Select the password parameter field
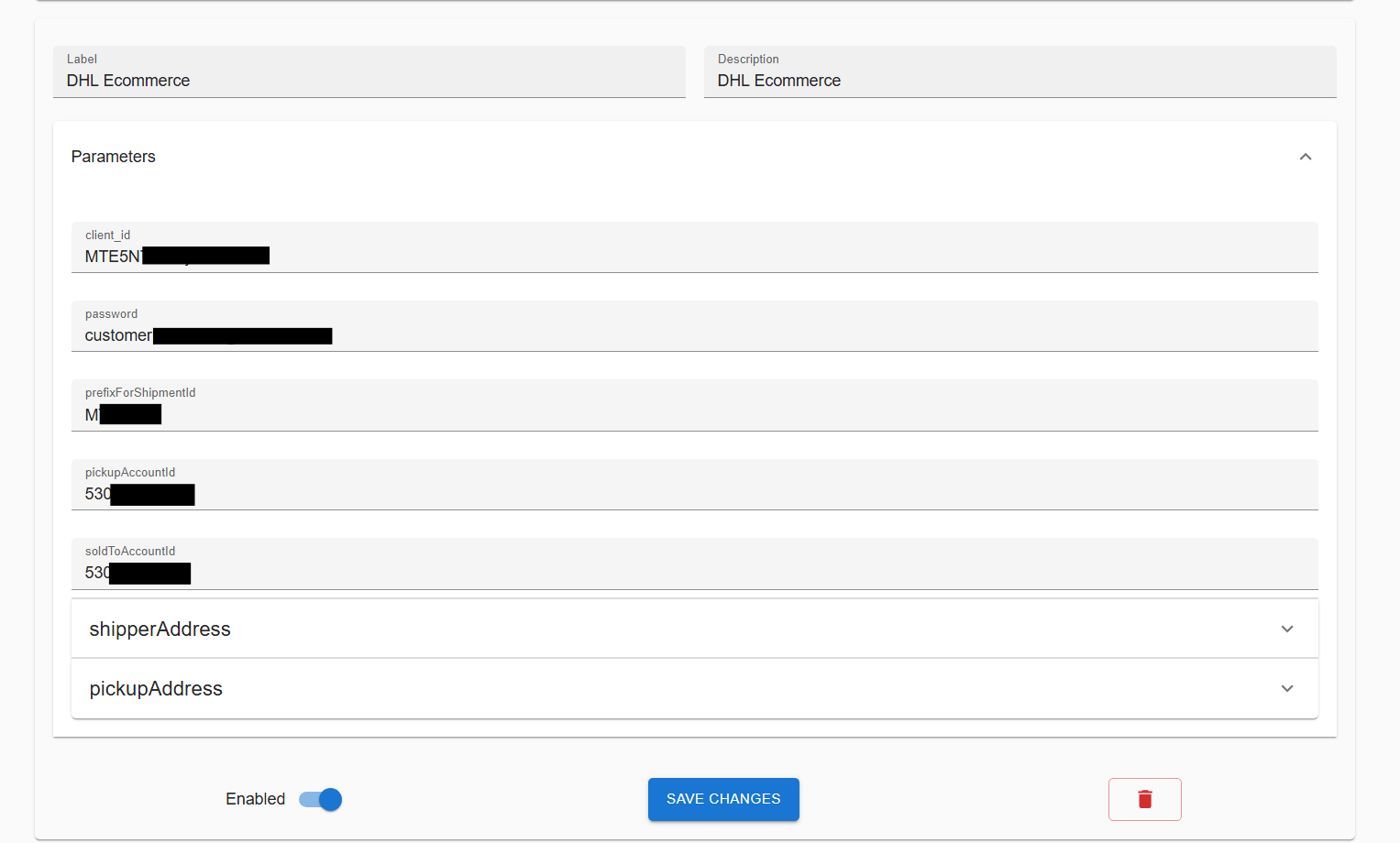This screenshot has height=843, width=1400. click(x=694, y=335)
